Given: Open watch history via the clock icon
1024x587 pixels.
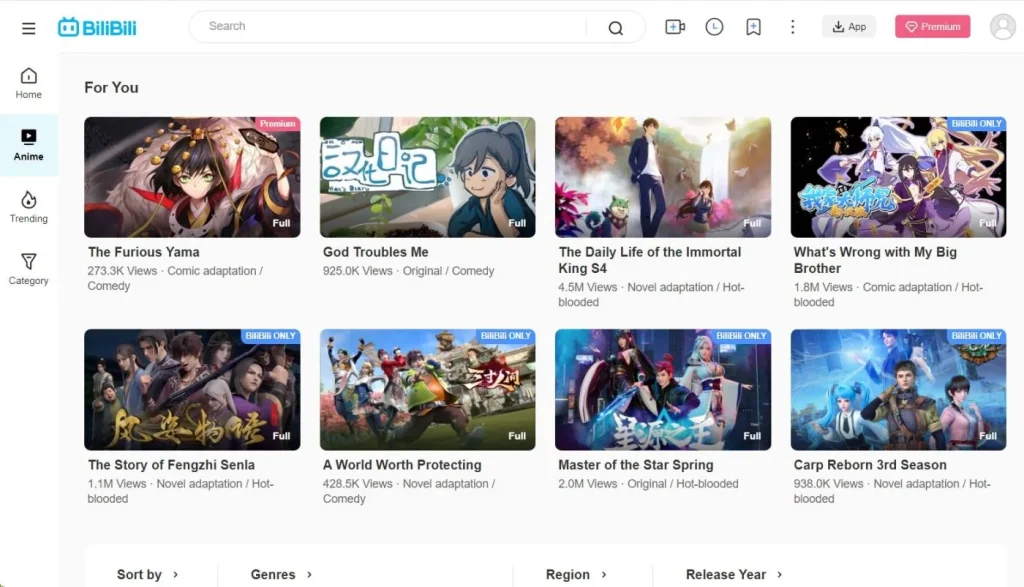Looking at the screenshot, I should tap(714, 26).
